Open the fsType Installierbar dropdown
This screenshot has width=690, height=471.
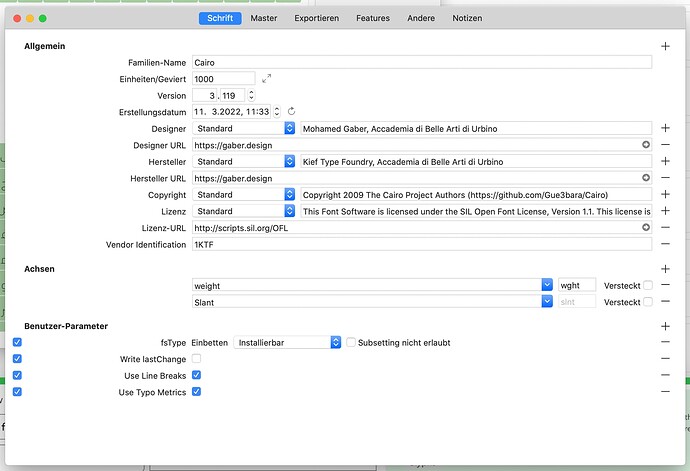(287, 342)
